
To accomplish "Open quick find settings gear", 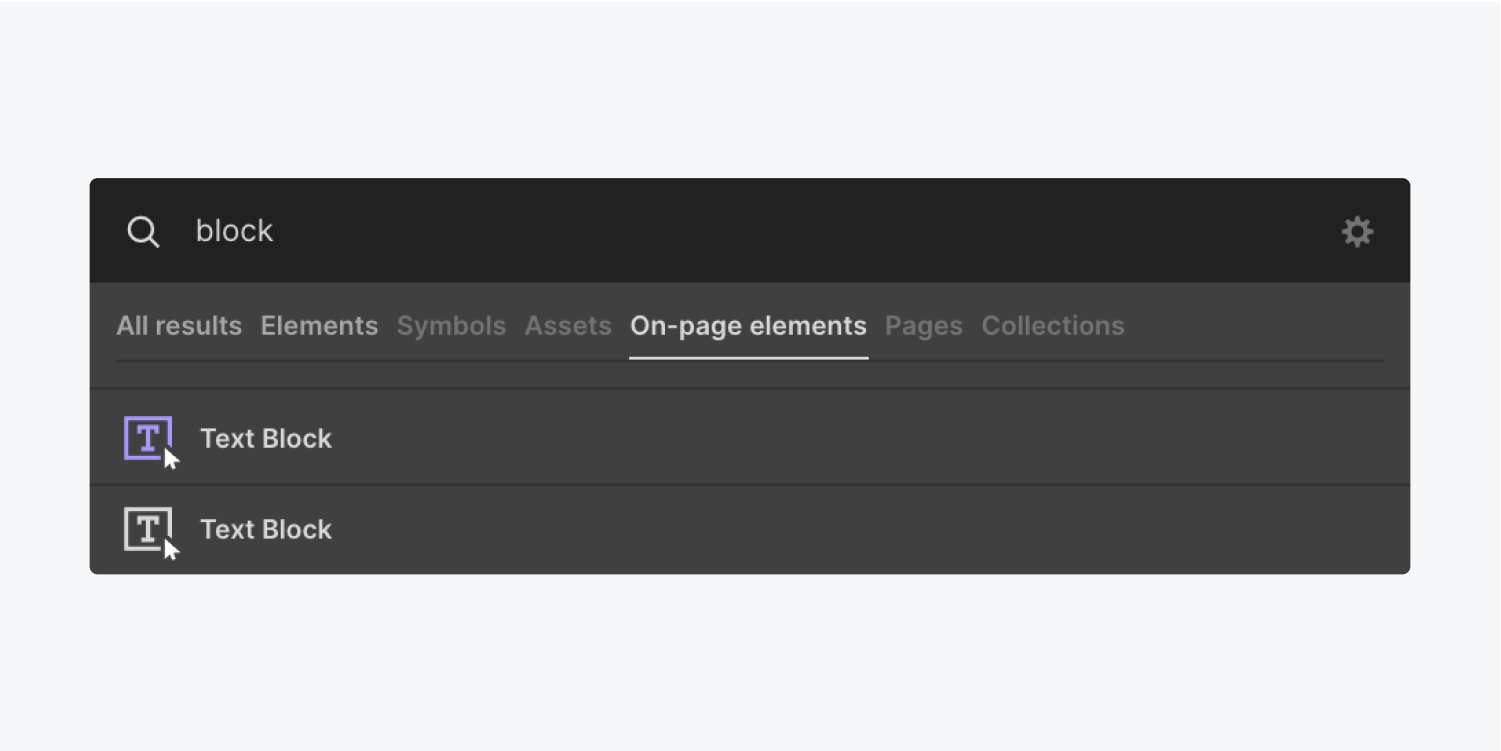I will click(x=1357, y=232).
